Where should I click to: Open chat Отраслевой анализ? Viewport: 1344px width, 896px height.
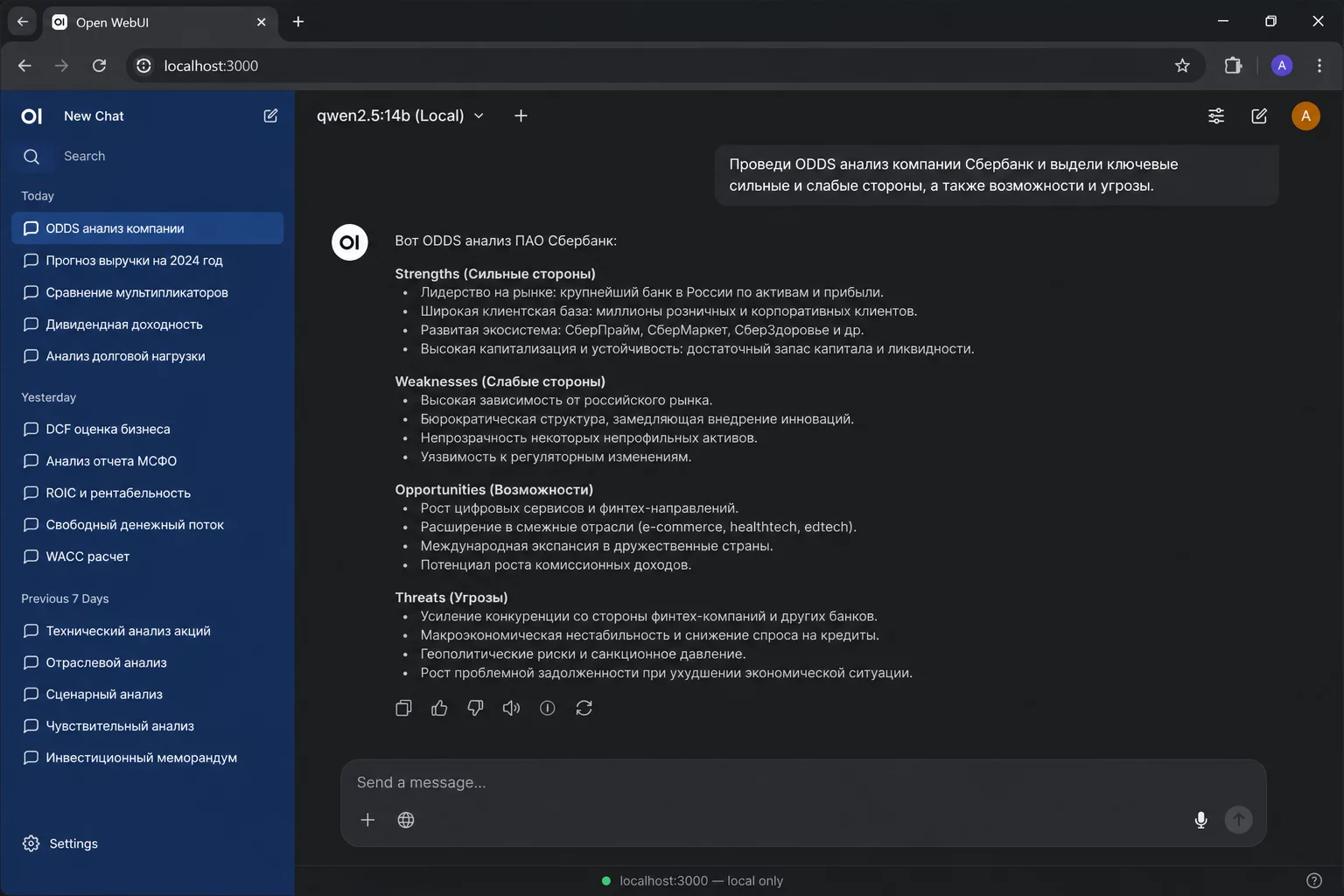click(148, 662)
